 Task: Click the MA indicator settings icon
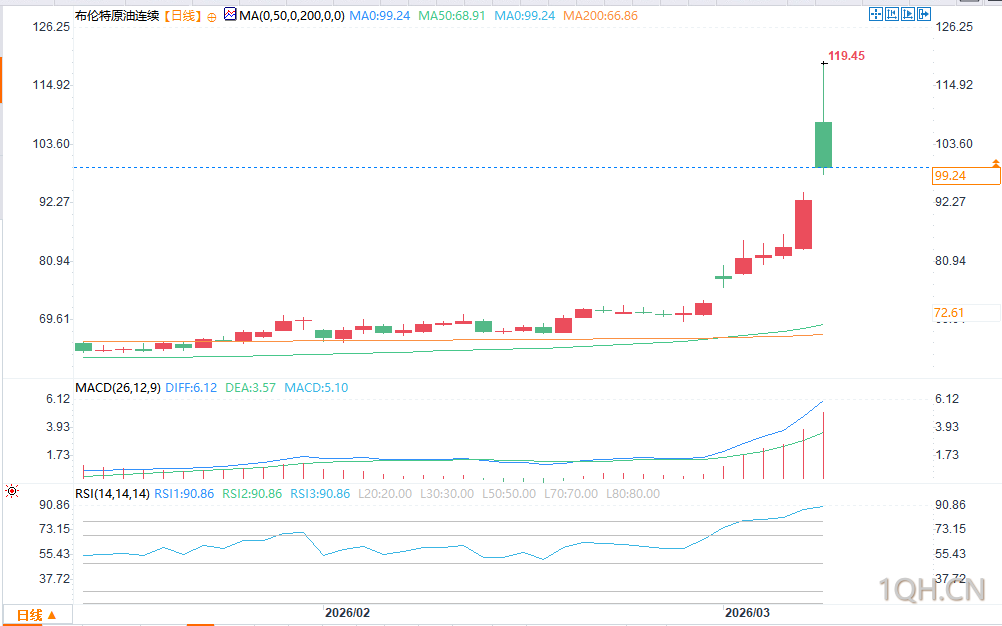point(230,15)
